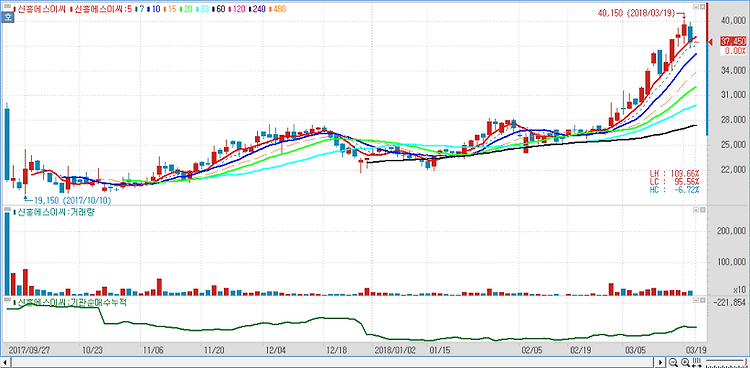Click the tall blue first volume bar
The width and height of the screenshot is (750, 368).
pyautogui.click(x=7, y=254)
